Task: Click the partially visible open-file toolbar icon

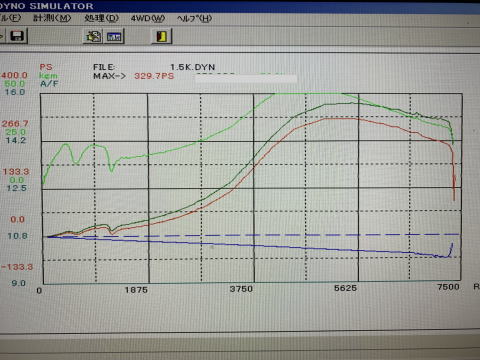Action: 2,36
